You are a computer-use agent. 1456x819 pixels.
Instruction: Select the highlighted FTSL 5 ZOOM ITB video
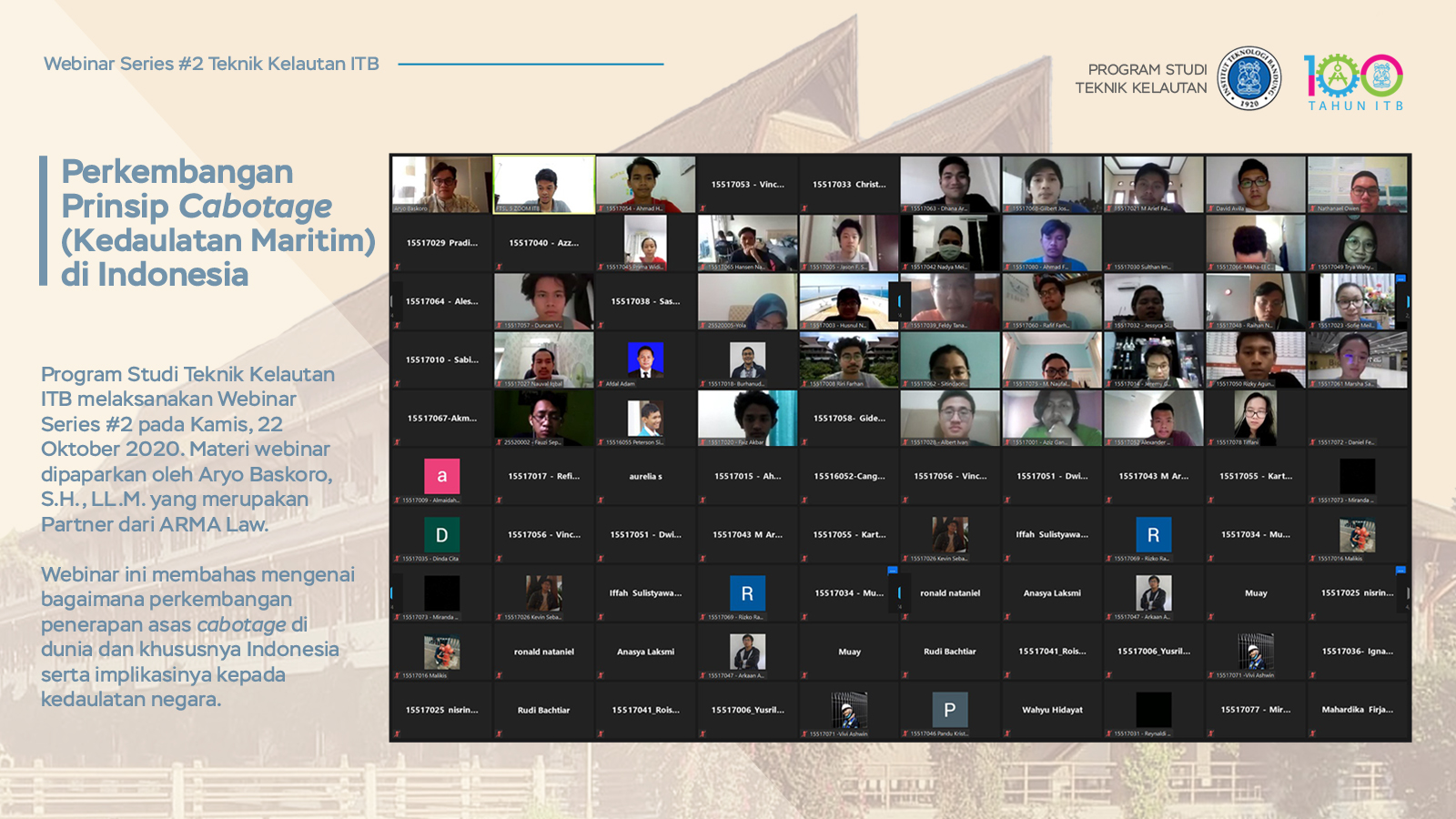tap(544, 184)
